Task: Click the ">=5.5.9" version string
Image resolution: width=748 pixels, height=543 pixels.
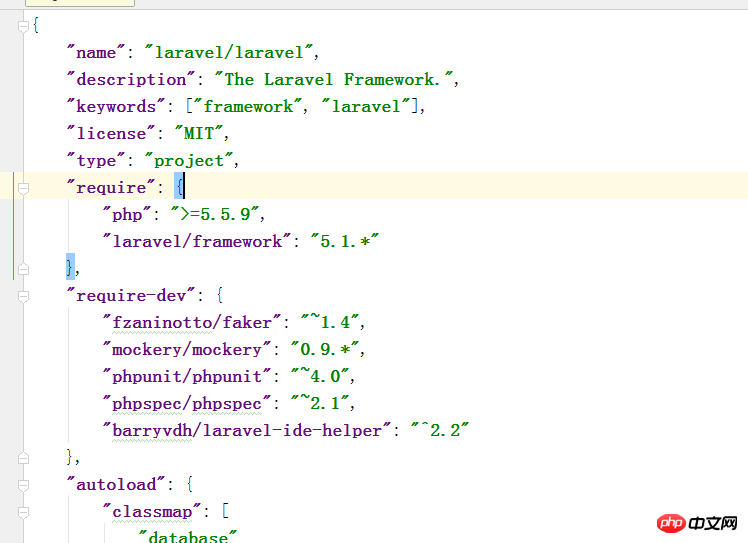Action: (x=215, y=214)
